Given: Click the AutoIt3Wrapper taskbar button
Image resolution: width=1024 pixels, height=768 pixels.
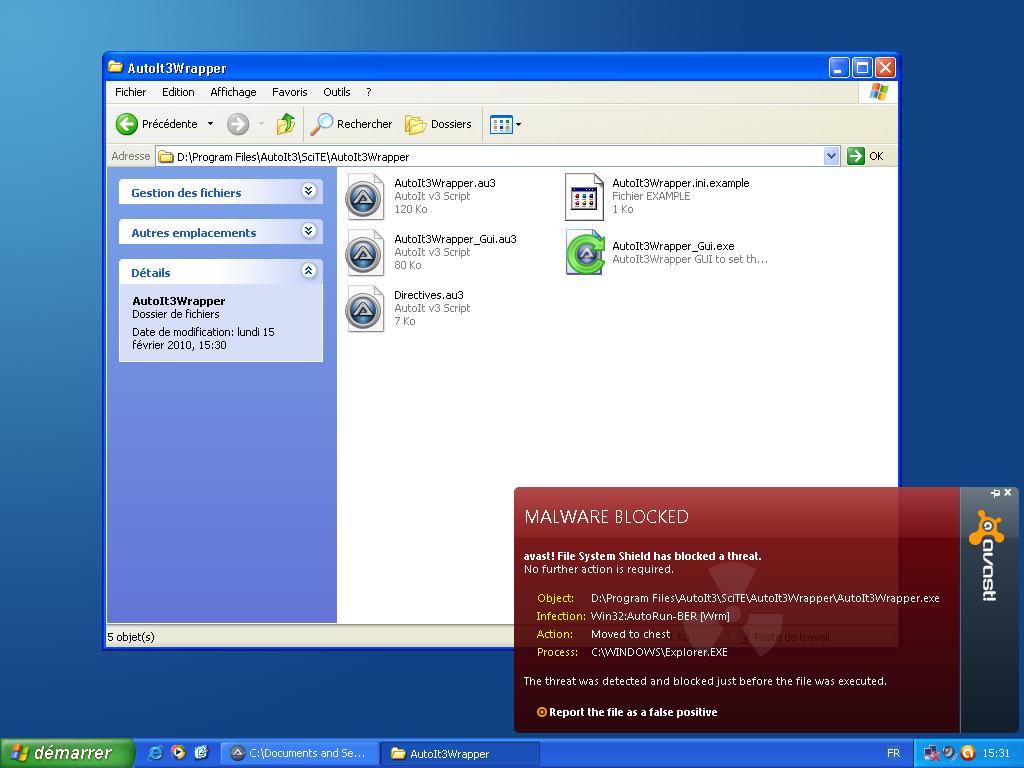Looking at the screenshot, I should click(x=460, y=753).
